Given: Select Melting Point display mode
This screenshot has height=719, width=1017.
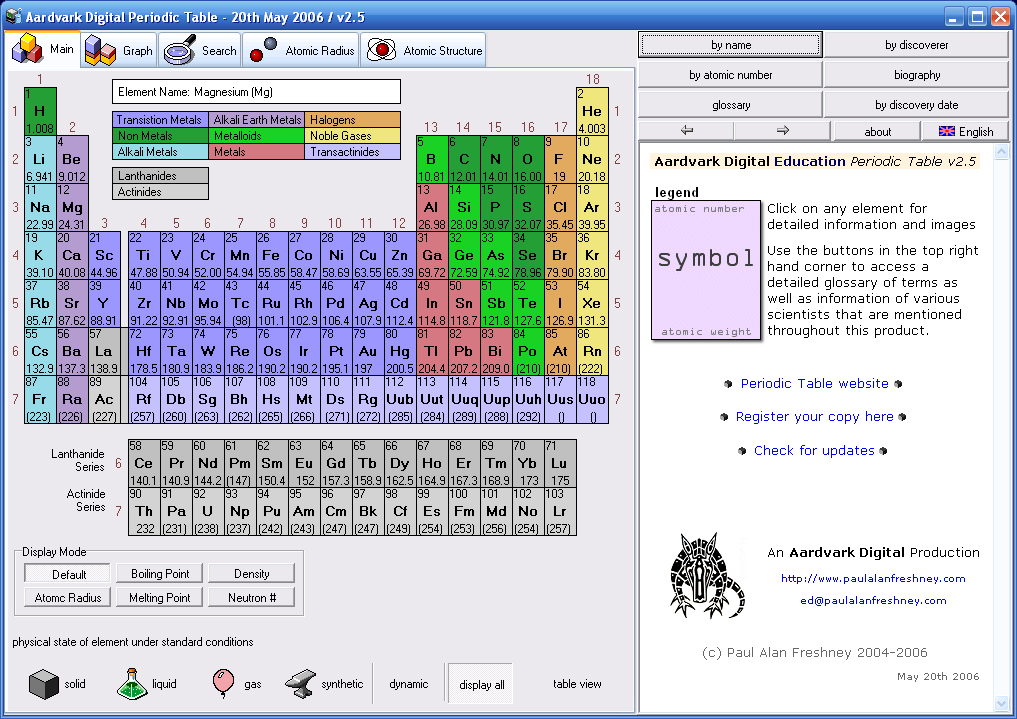Looking at the screenshot, I should pos(160,598).
